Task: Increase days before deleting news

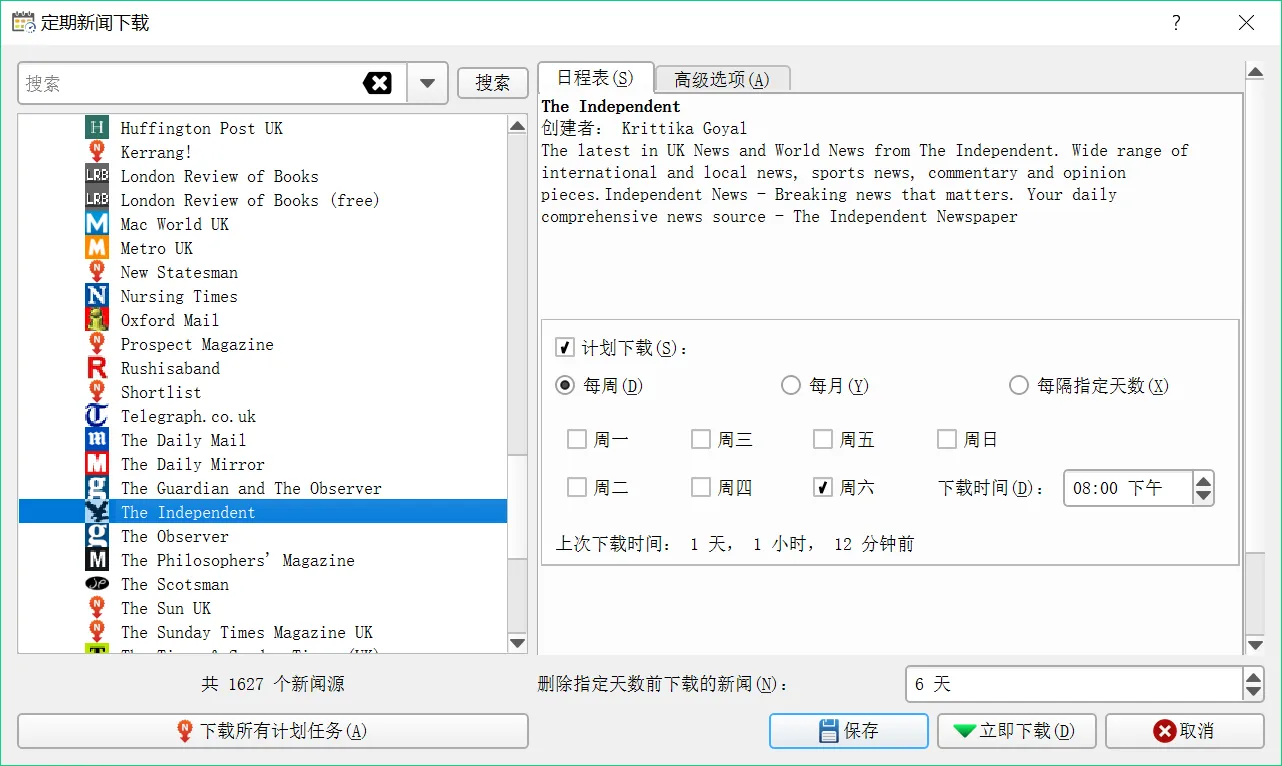Action: tap(1254, 677)
